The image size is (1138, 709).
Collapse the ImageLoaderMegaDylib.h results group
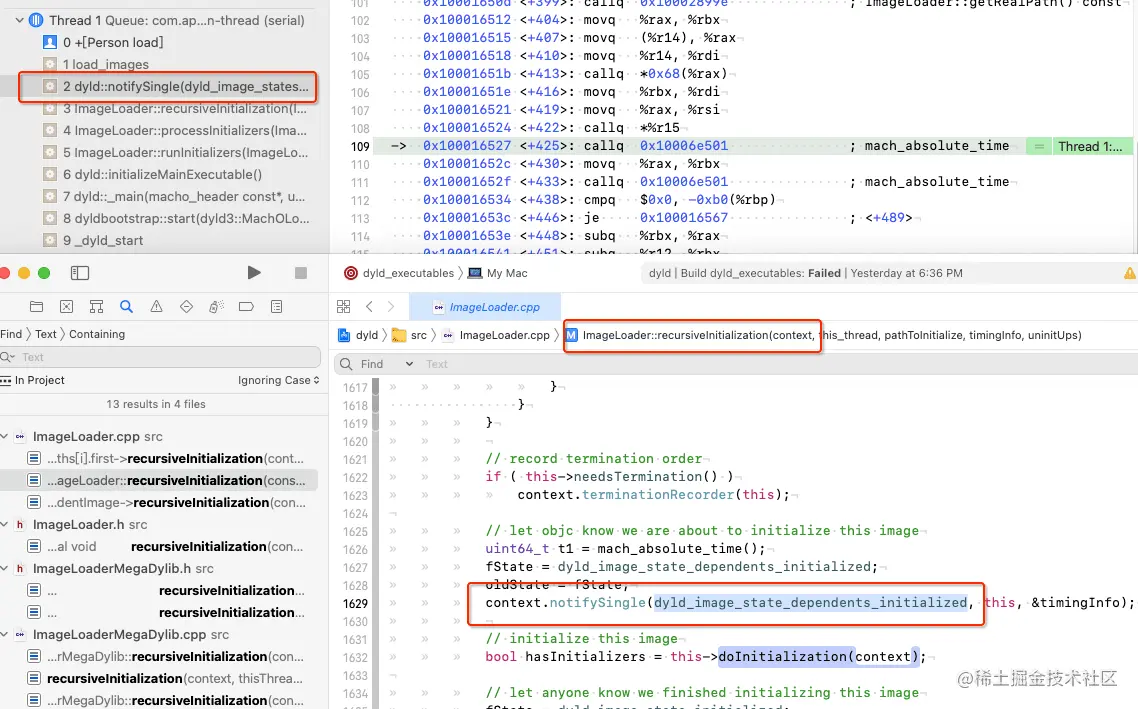[x=4, y=568]
